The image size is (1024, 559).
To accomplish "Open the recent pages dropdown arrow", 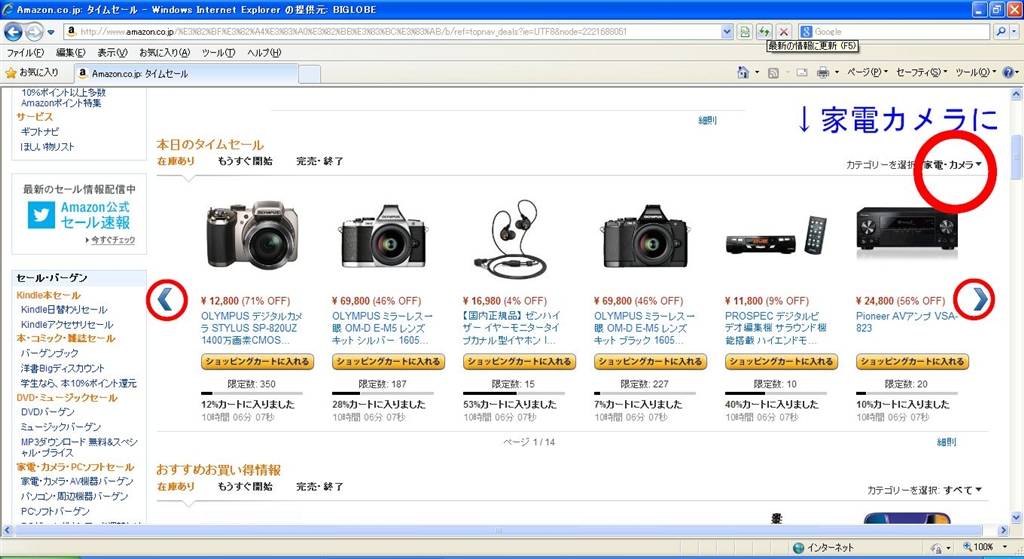I will (51, 32).
